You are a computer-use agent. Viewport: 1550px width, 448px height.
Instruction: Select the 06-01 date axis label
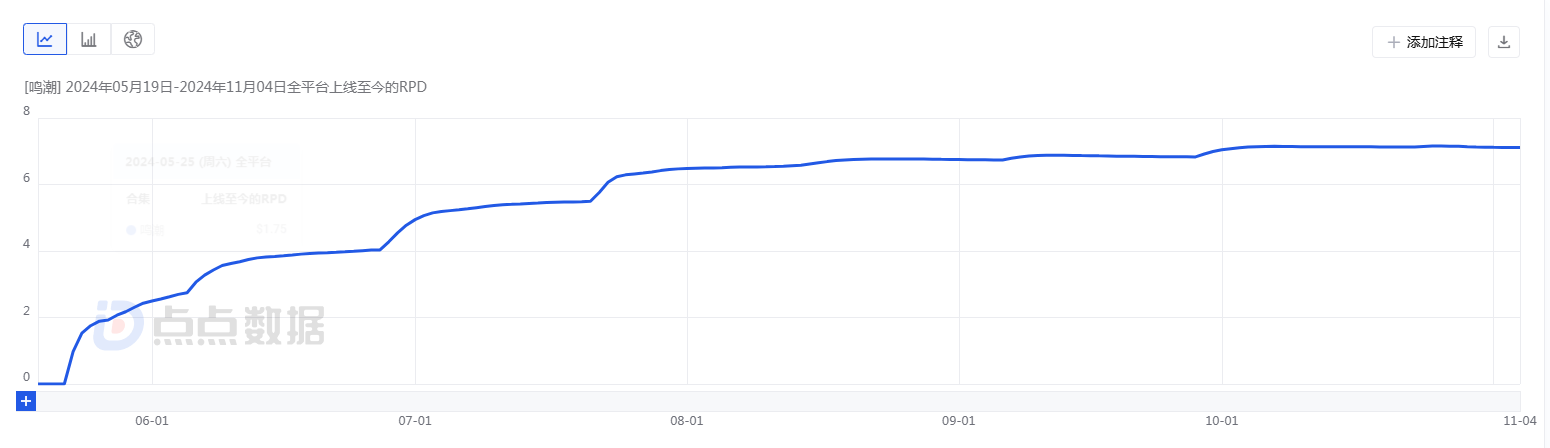click(x=151, y=421)
